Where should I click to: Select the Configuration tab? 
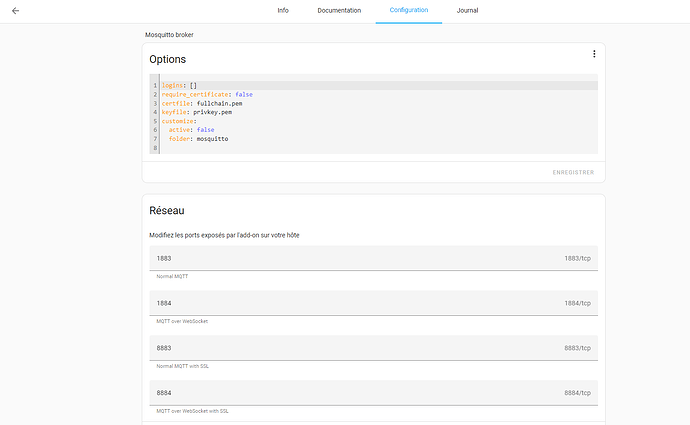(409, 10)
